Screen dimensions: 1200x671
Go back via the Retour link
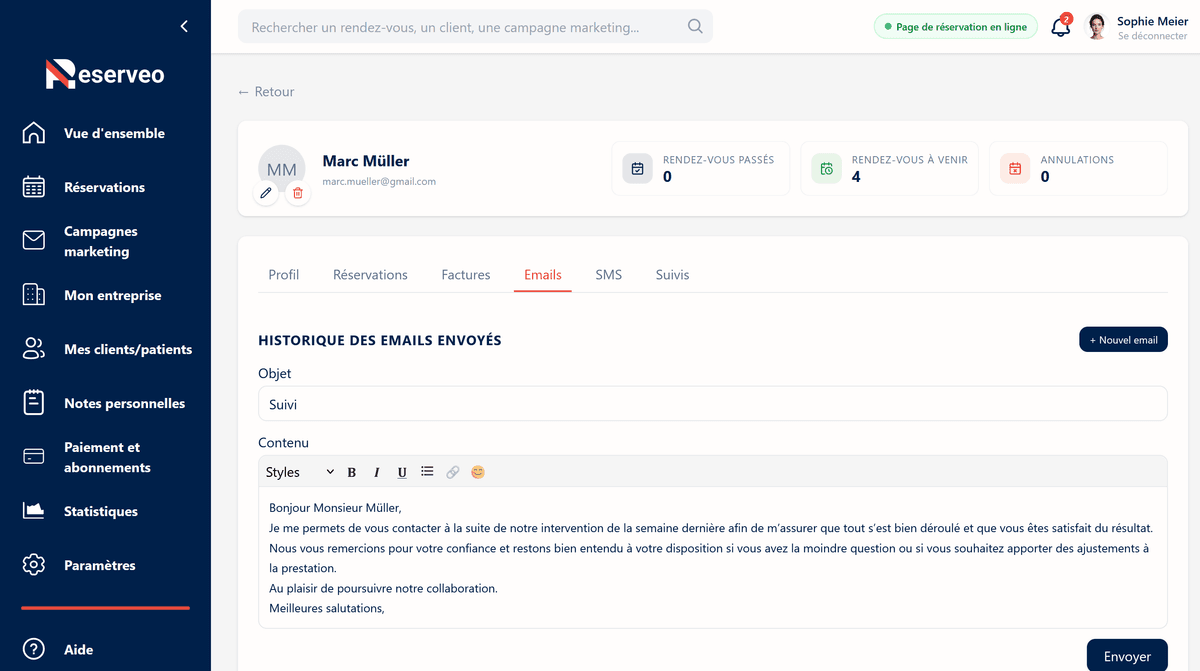(x=266, y=91)
